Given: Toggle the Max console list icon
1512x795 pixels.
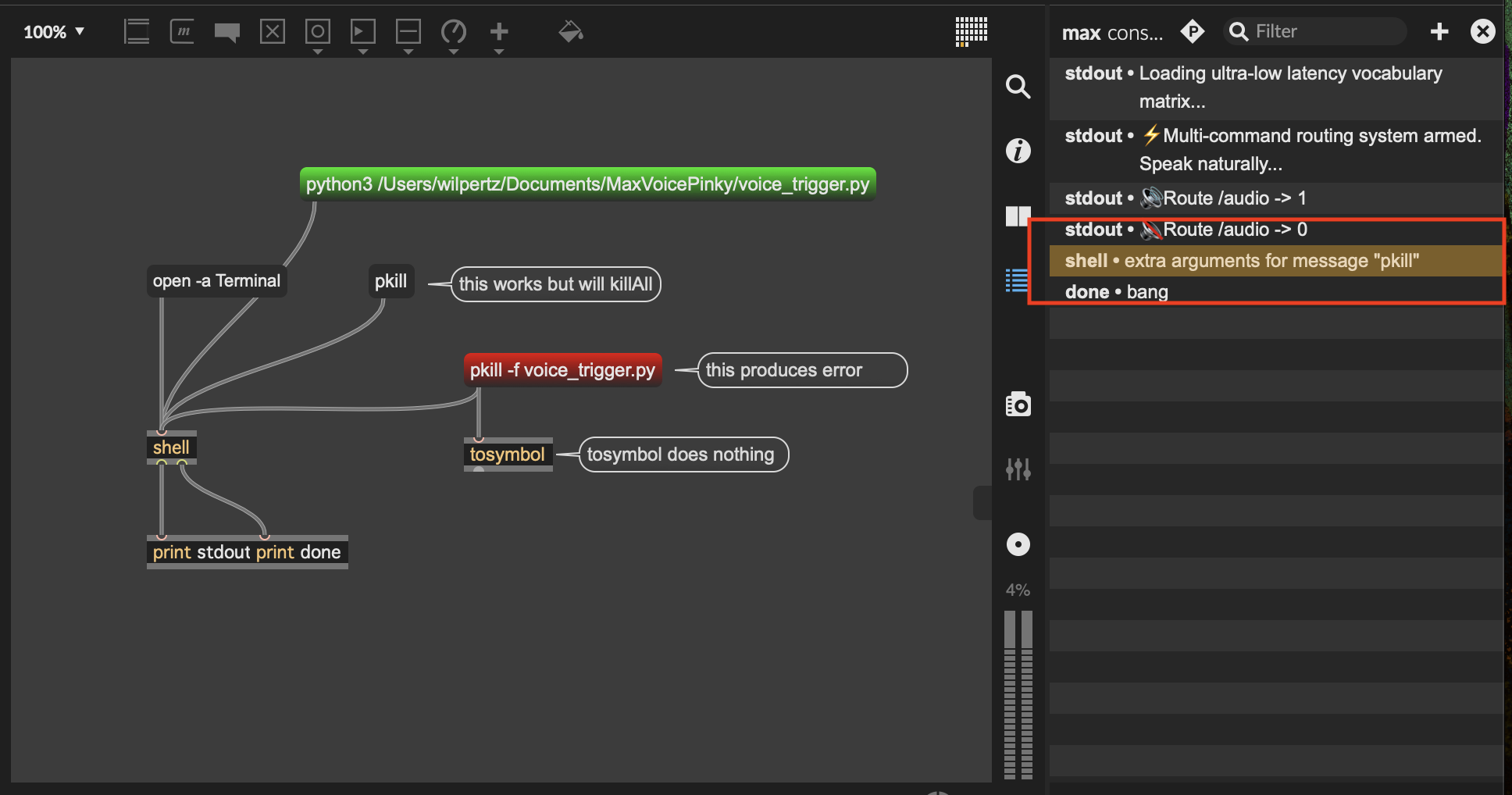Looking at the screenshot, I should point(1017,280).
